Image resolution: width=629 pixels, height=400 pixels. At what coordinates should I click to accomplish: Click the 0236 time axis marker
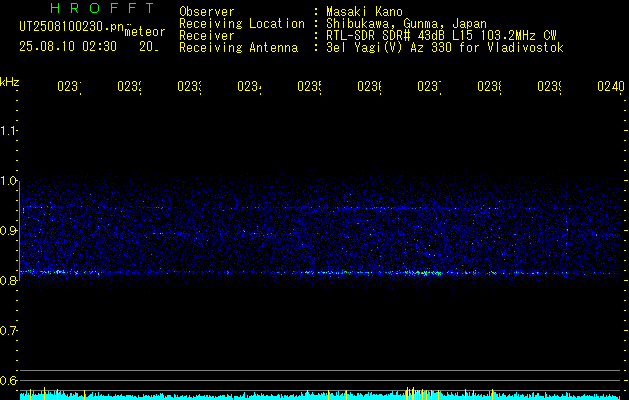click(x=369, y=86)
